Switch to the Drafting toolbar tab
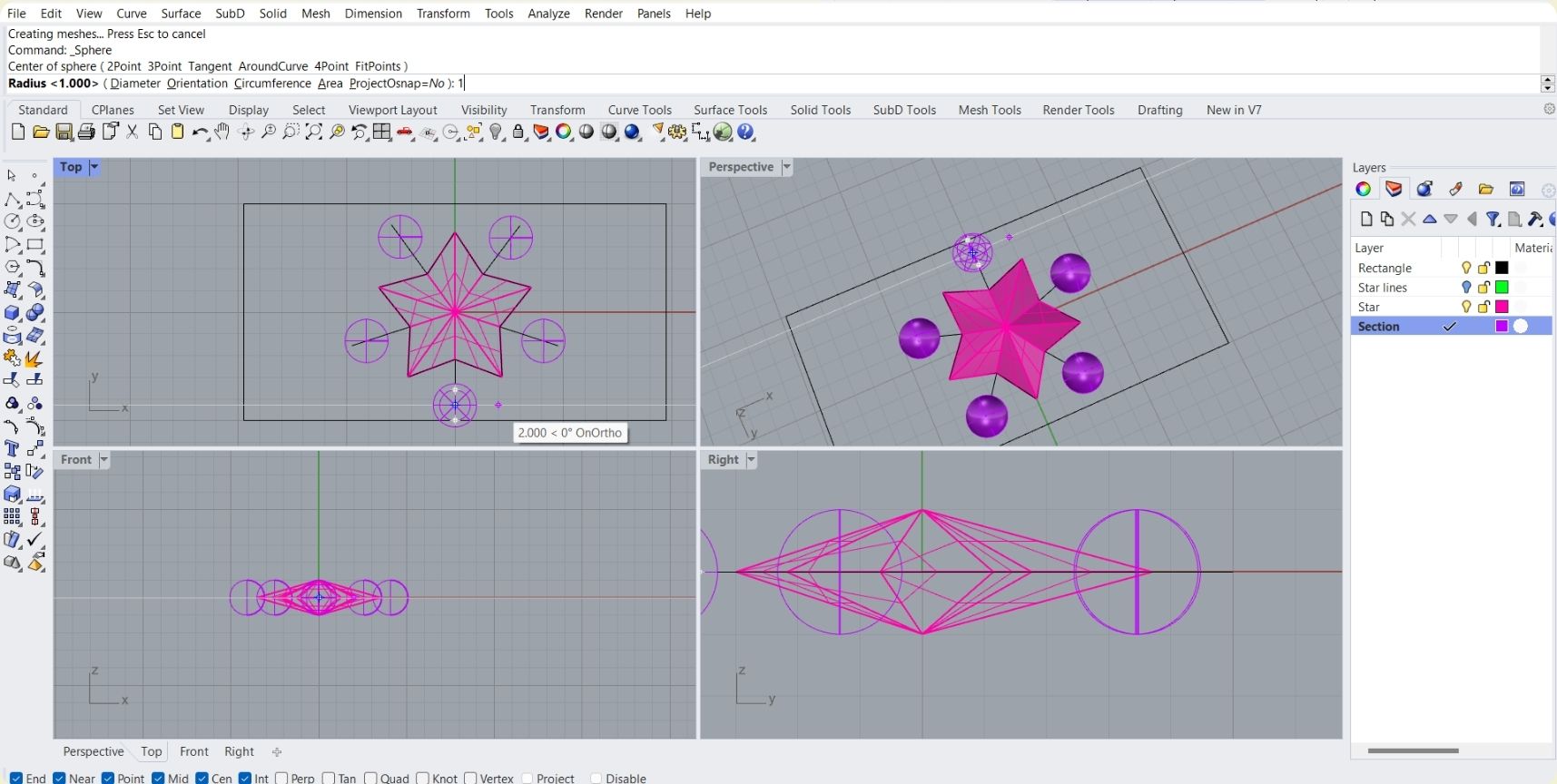Screen dimensions: 1557x784 point(1159,110)
